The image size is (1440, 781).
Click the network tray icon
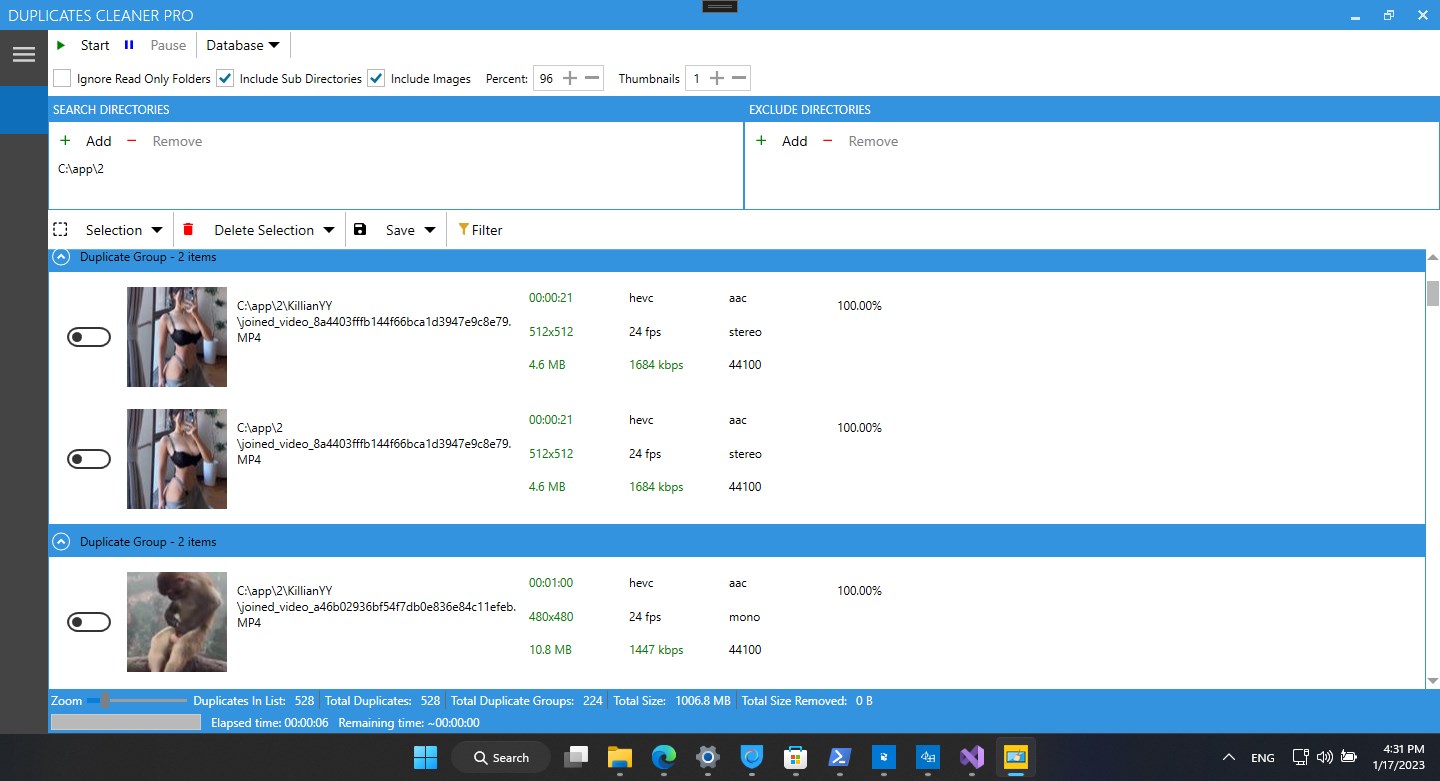(x=1301, y=757)
